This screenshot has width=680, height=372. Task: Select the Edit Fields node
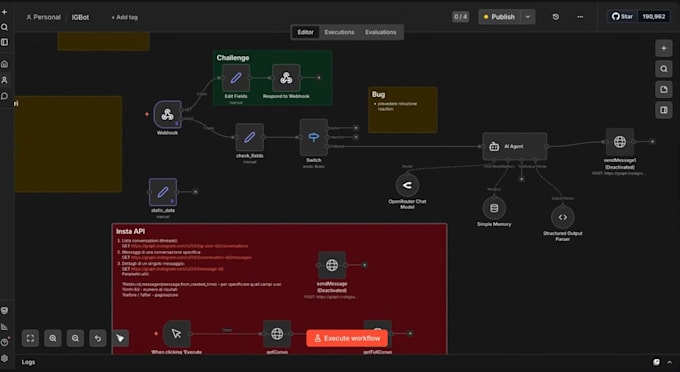point(236,78)
